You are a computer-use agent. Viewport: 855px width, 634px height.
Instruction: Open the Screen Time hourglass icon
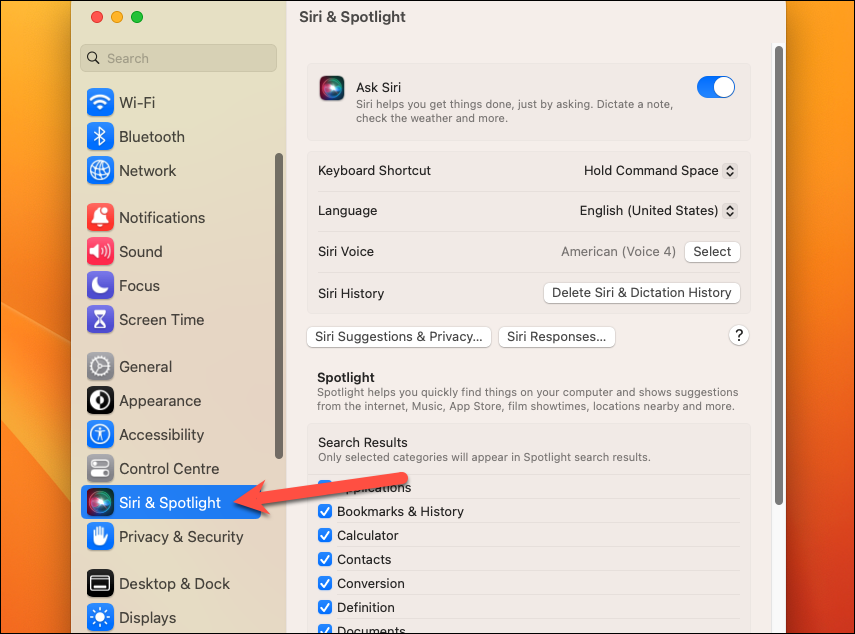click(100, 319)
